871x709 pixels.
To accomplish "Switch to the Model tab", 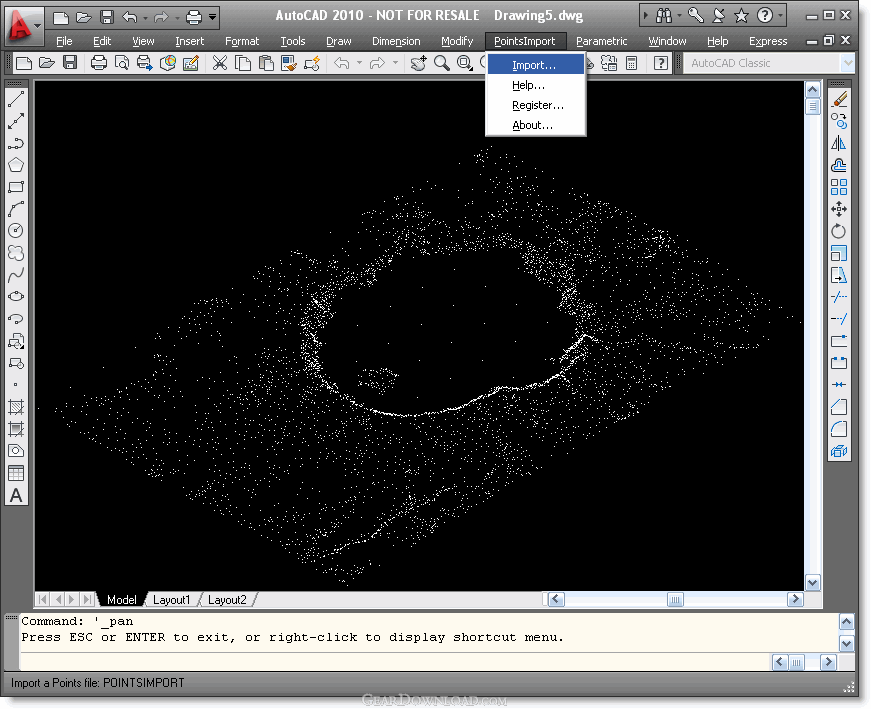I will (x=122, y=600).
